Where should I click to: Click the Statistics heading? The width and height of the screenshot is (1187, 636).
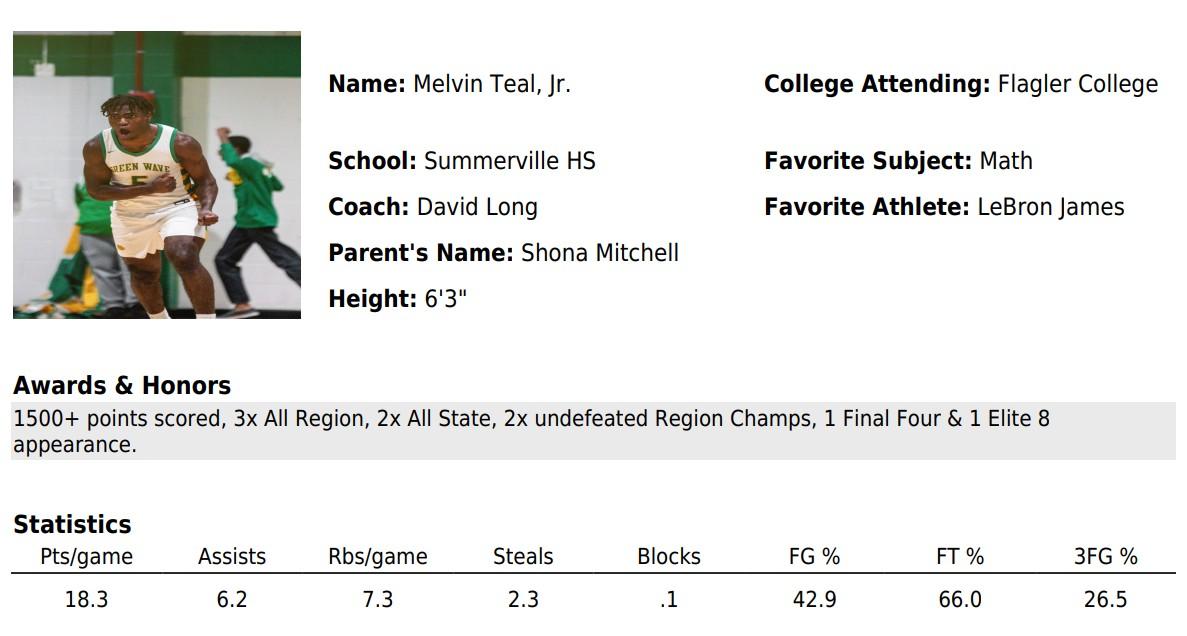(72, 524)
